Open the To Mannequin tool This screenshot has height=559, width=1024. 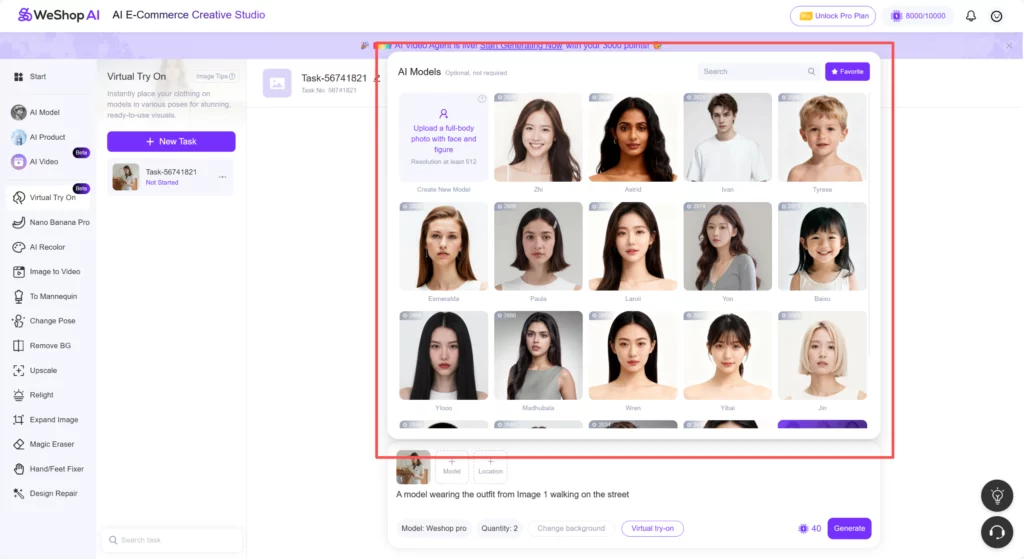pyautogui.click(x=45, y=296)
